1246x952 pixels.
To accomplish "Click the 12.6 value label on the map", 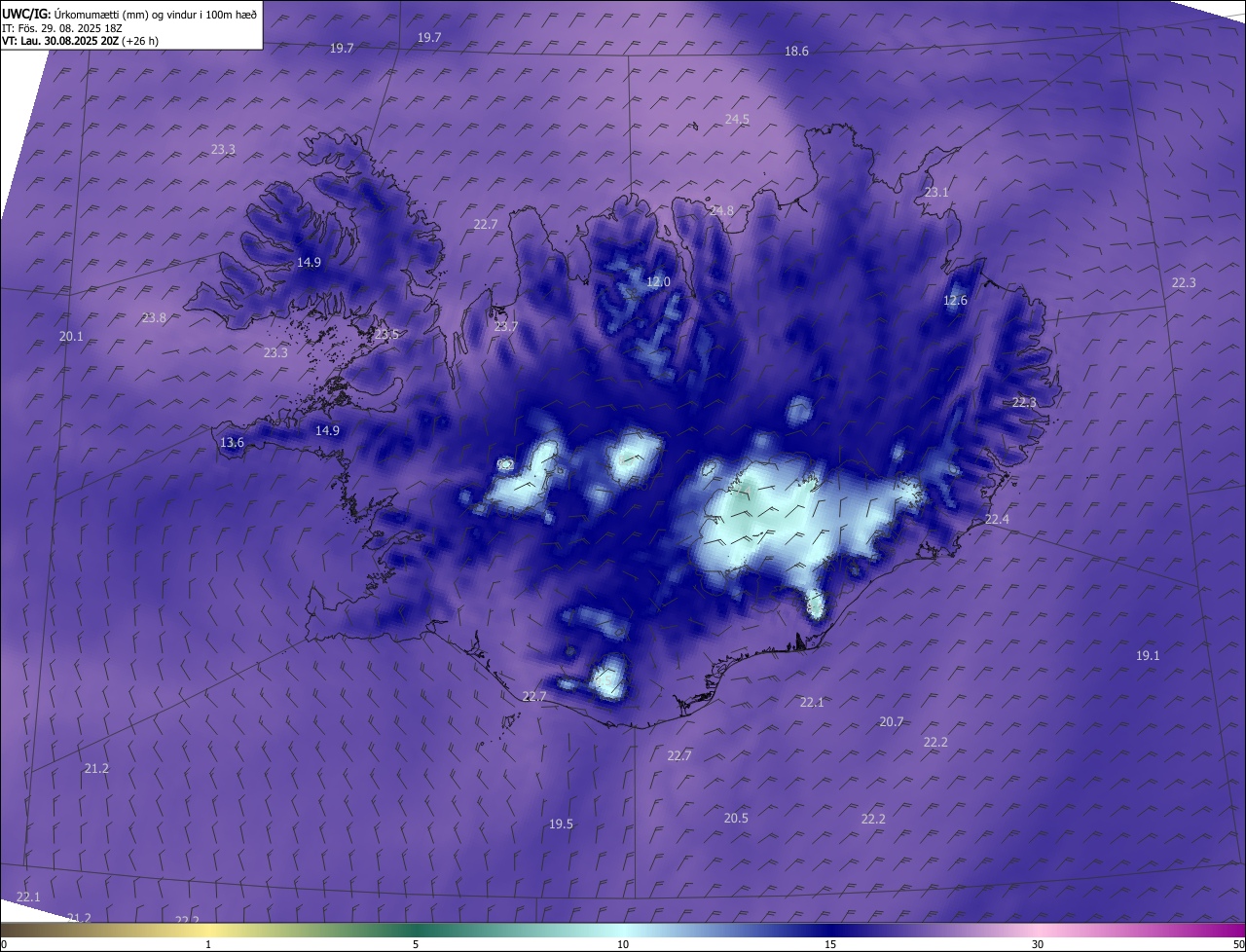I will point(955,300).
